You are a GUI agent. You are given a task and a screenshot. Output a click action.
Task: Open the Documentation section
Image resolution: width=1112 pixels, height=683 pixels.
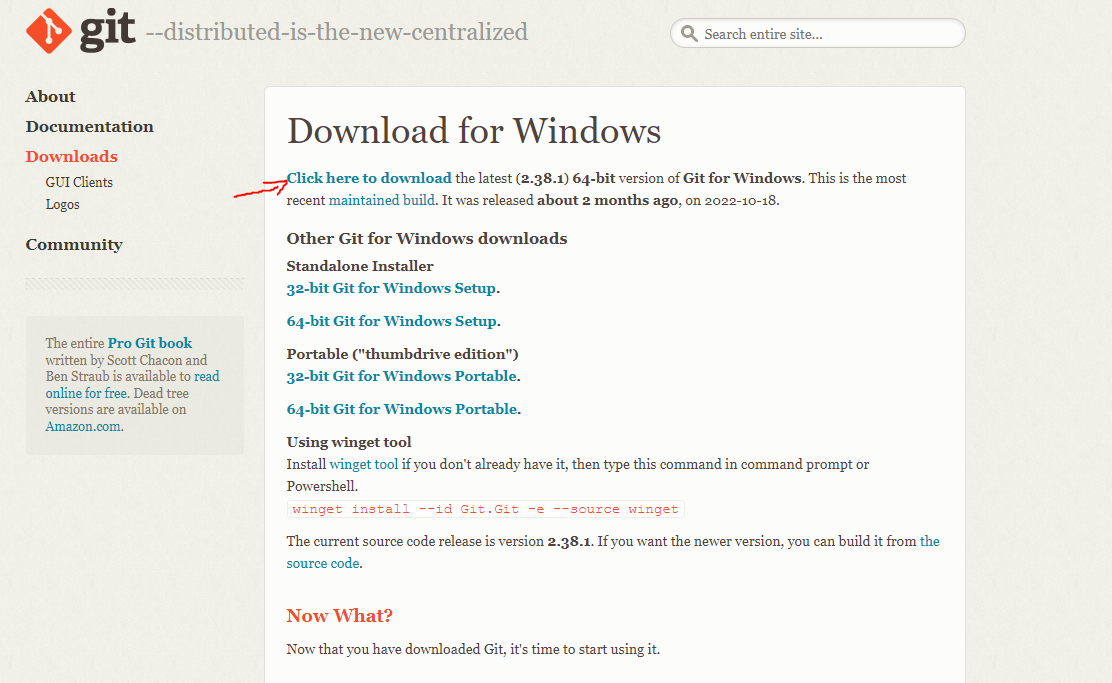(x=90, y=127)
